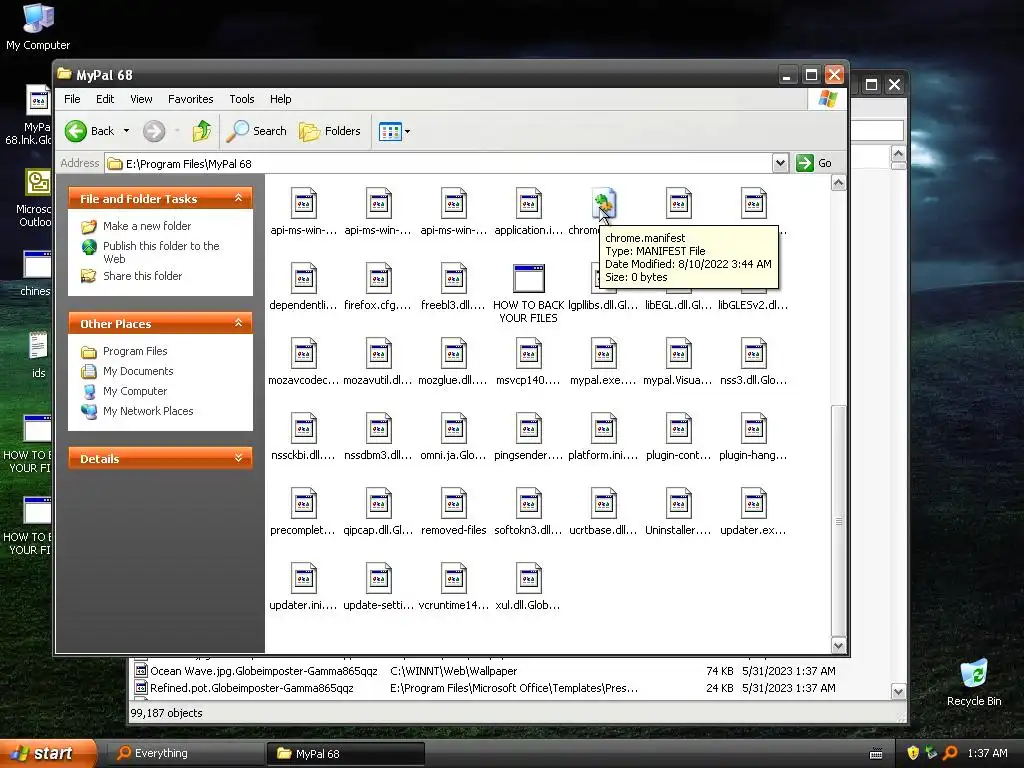Open the Favorites menu
The width and height of the screenshot is (1024, 768).
coord(191,99)
